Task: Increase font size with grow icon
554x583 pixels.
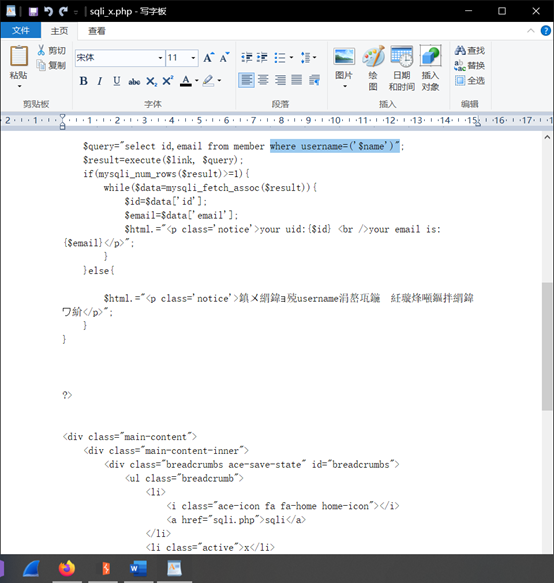Action: click(x=209, y=58)
